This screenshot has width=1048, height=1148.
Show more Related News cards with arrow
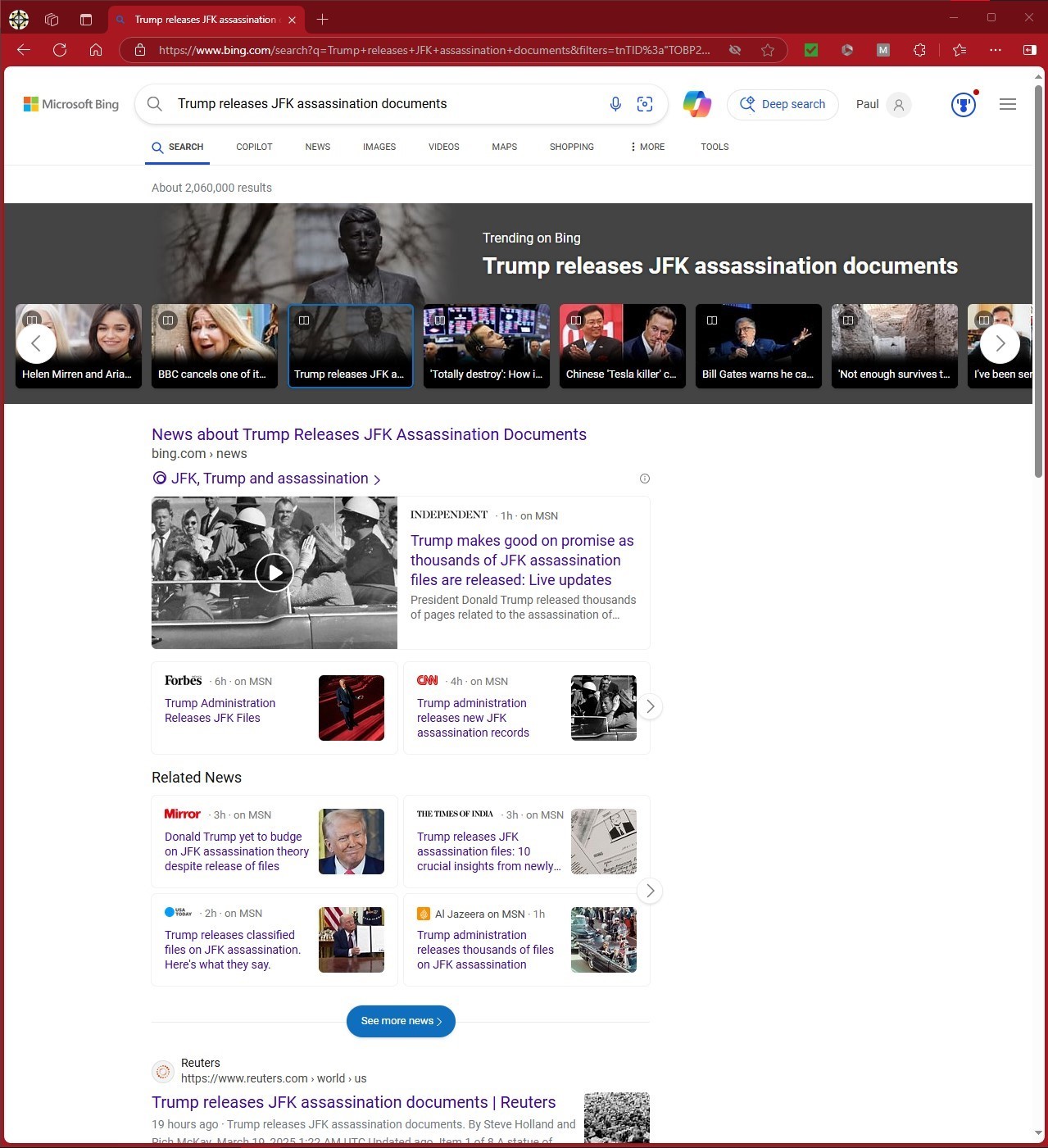(x=650, y=891)
